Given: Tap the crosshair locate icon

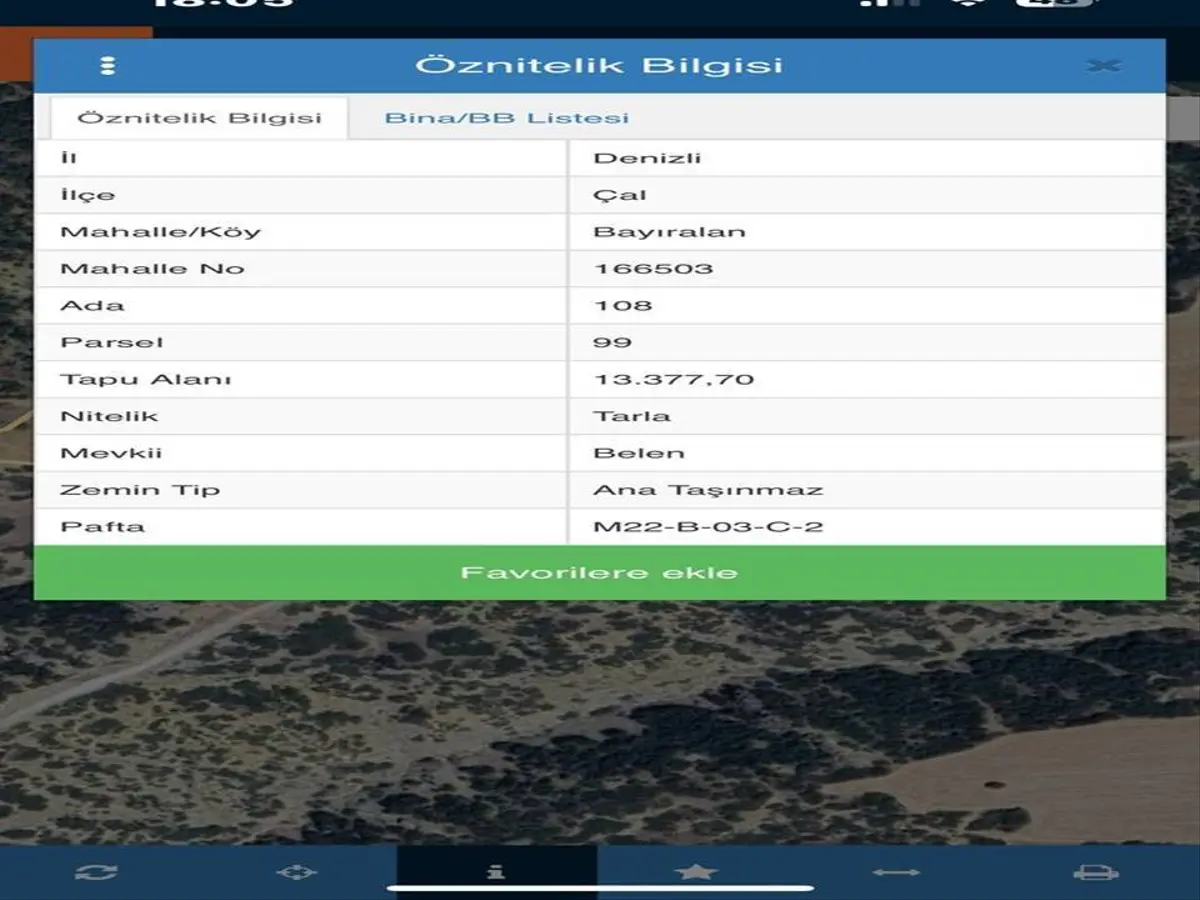Looking at the screenshot, I should pyautogui.click(x=296, y=872).
